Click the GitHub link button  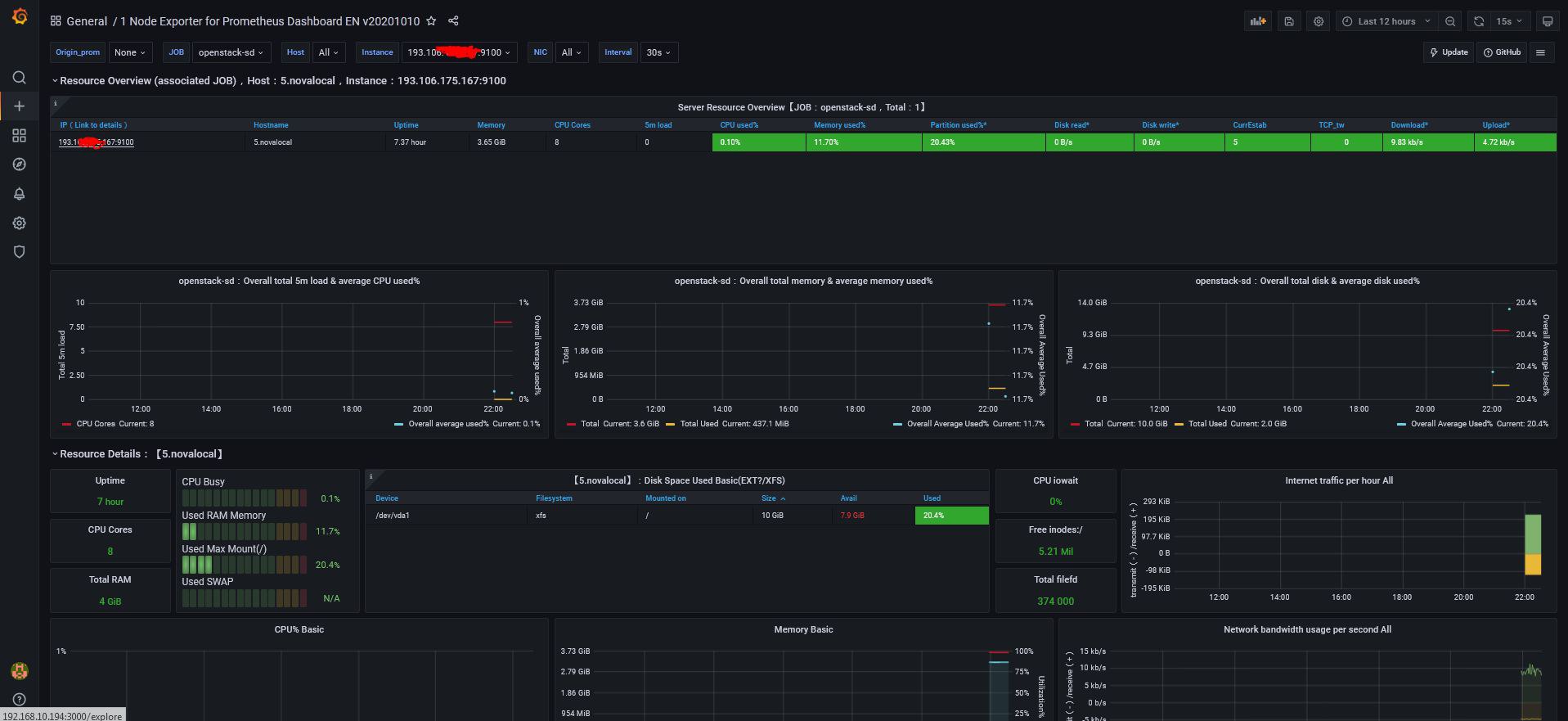[1502, 52]
